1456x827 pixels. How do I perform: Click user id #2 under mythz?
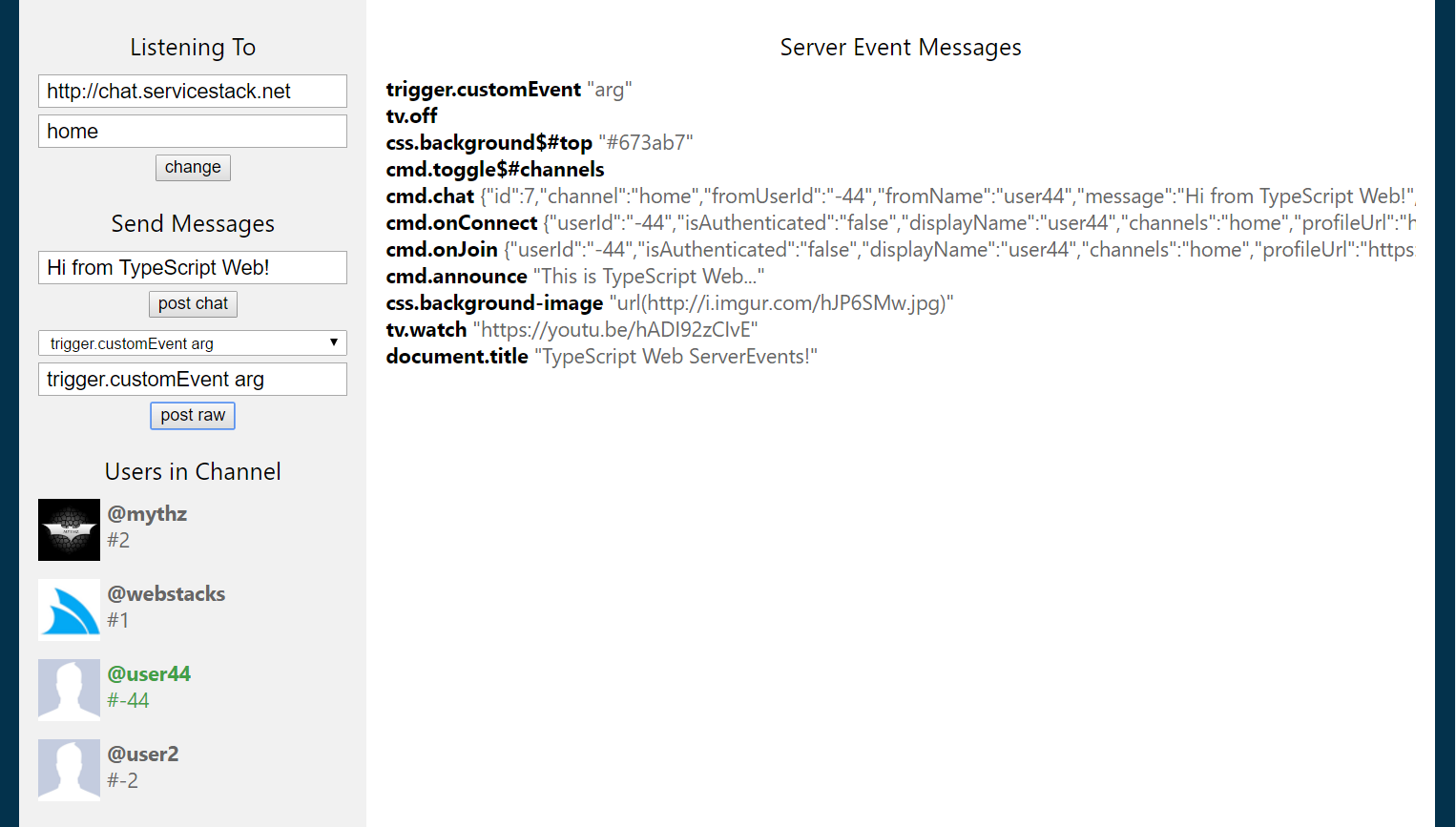point(118,541)
